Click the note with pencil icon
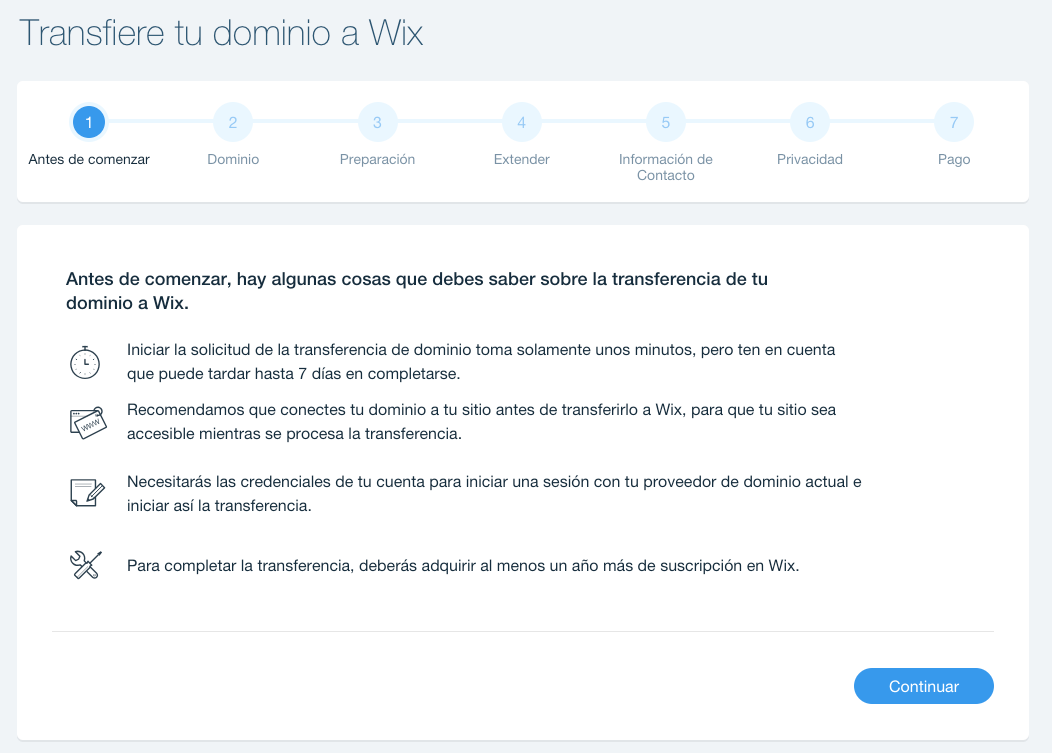The image size is (1052, 753). (x=87, y=493)
